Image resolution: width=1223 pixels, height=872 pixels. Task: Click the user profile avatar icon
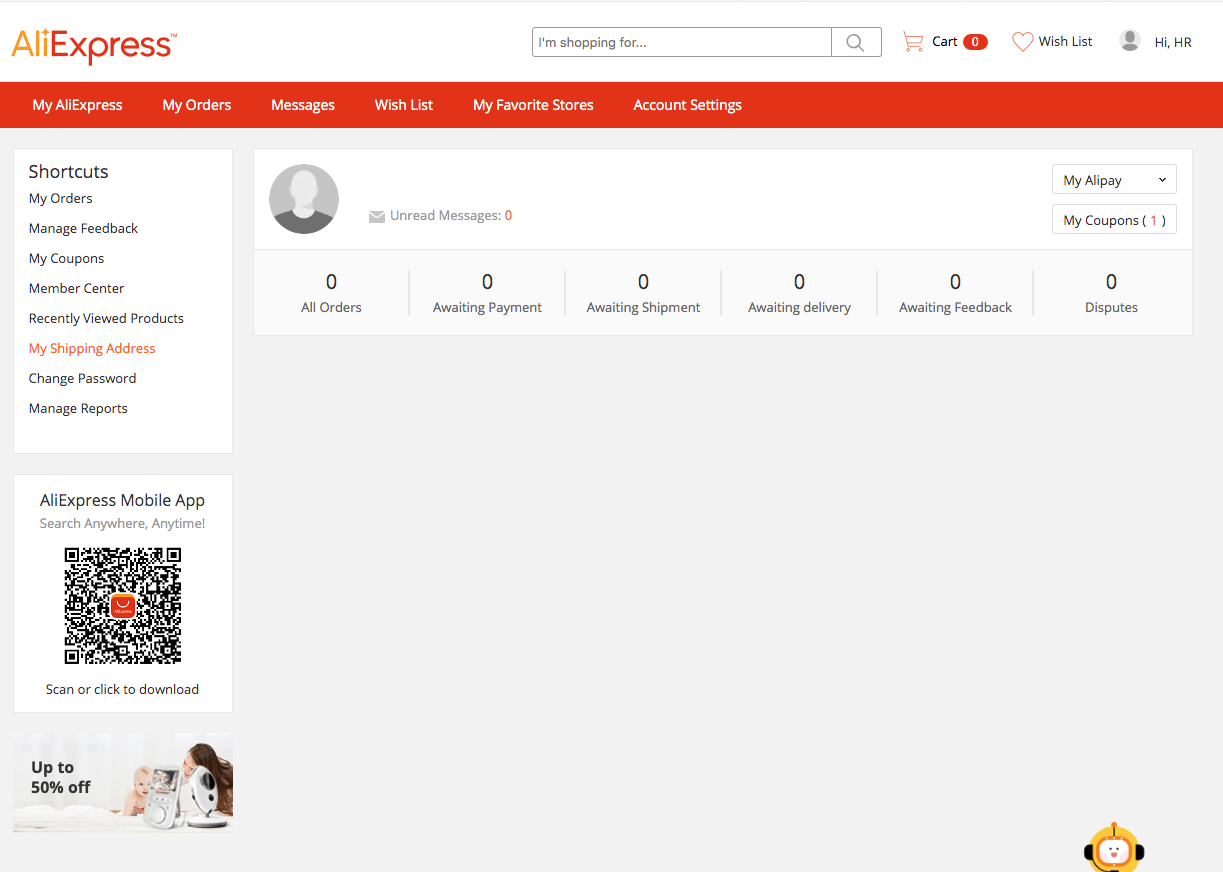coord(1129,40)
